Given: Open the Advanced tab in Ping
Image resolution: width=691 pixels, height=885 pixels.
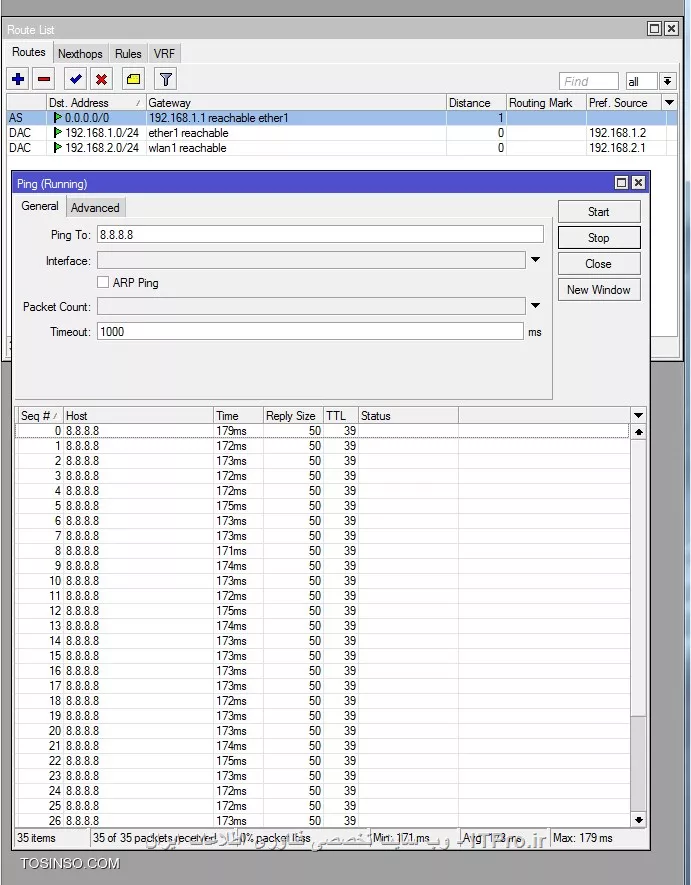Looking at the screenshot, I should point(95,207).
